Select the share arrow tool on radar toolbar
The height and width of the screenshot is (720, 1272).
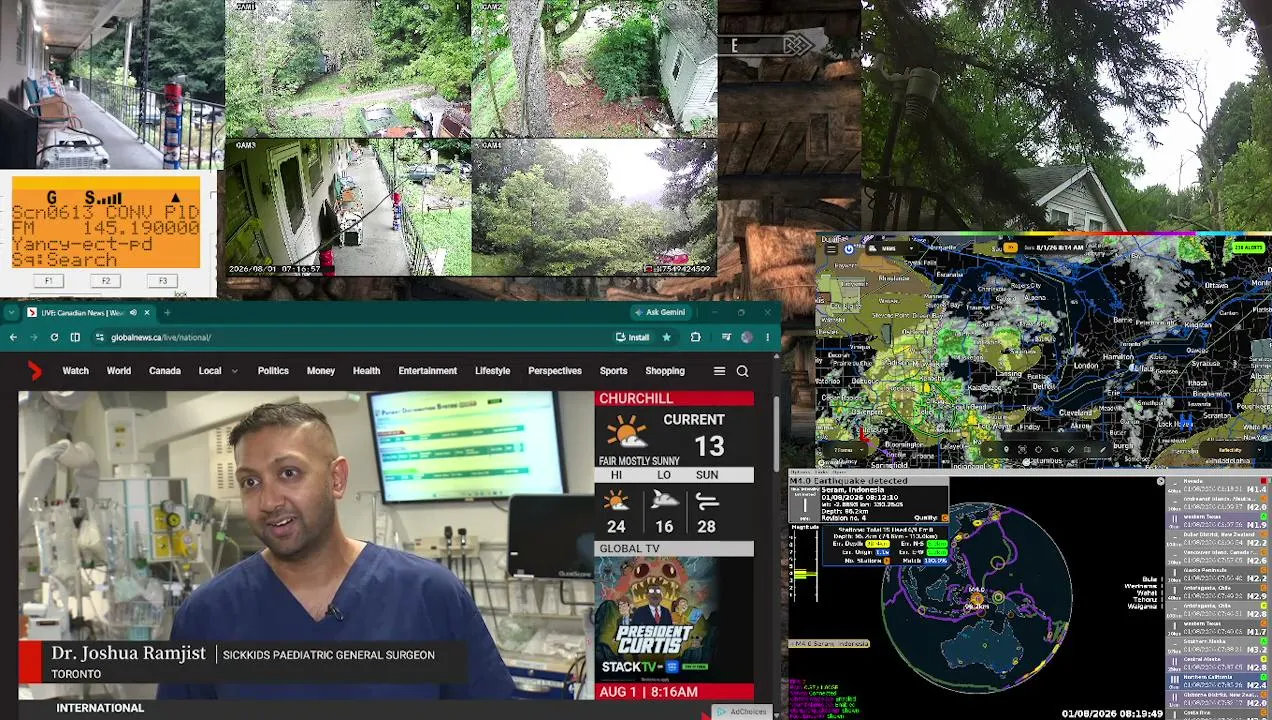coord(1055,450)
